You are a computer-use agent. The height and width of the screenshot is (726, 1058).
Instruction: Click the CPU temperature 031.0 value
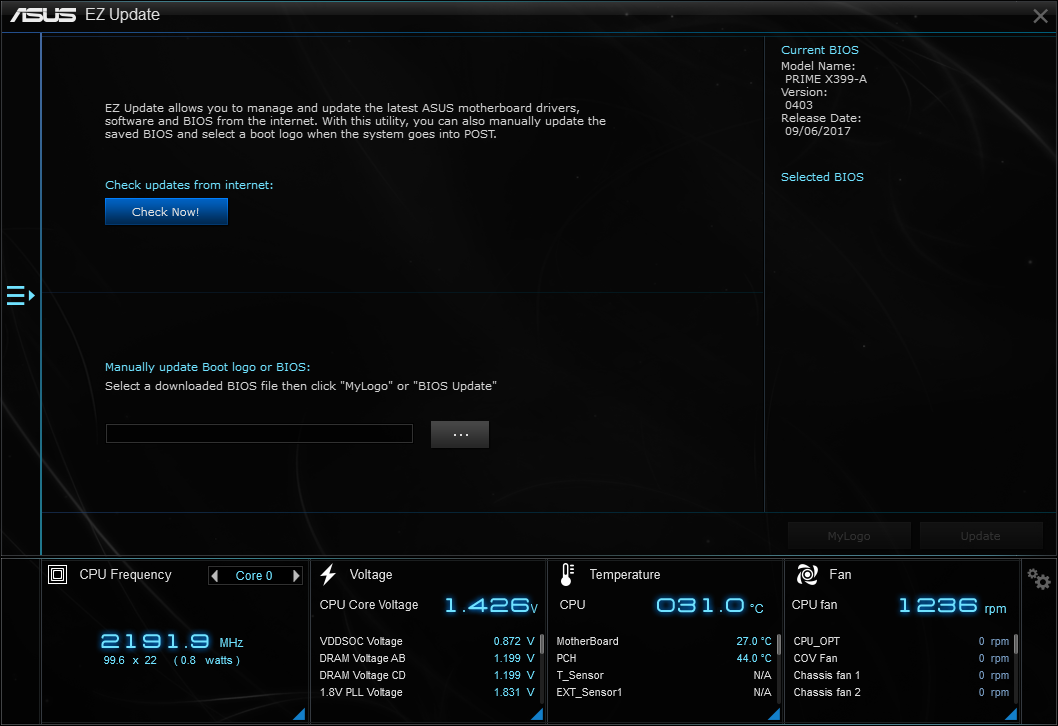(709, 605)
